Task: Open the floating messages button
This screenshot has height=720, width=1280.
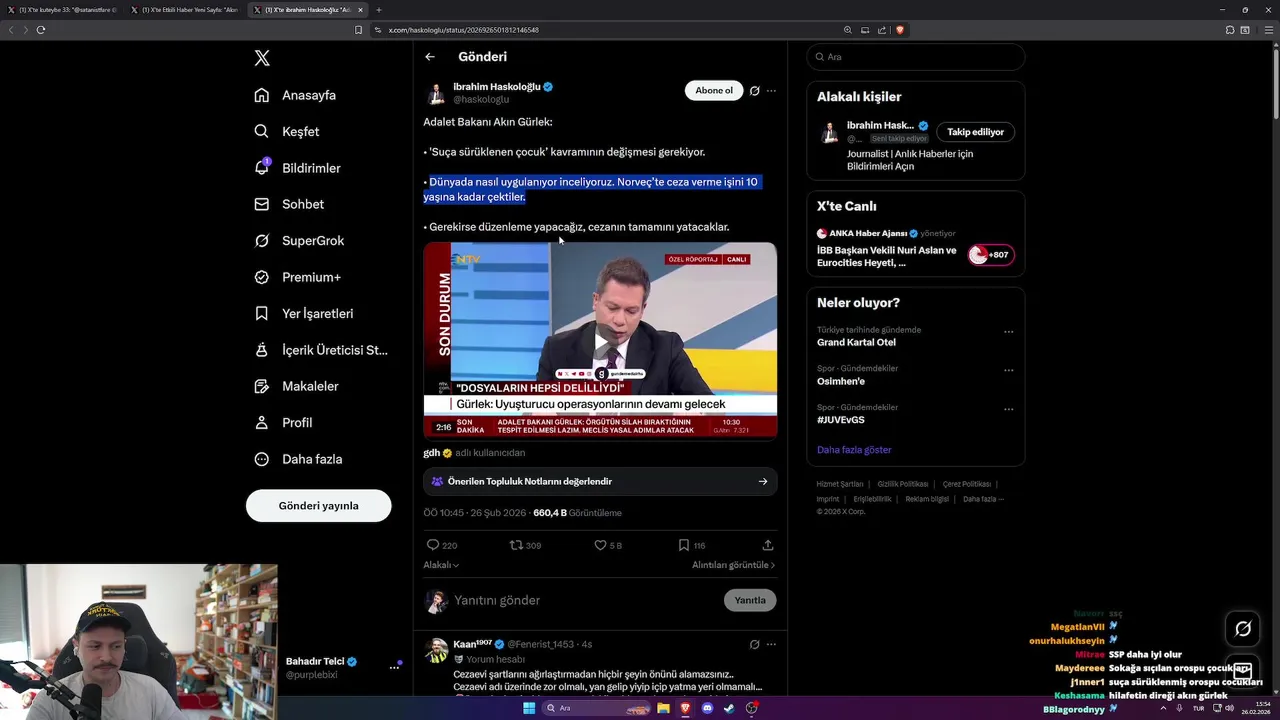Action: tap(1243, 670)
